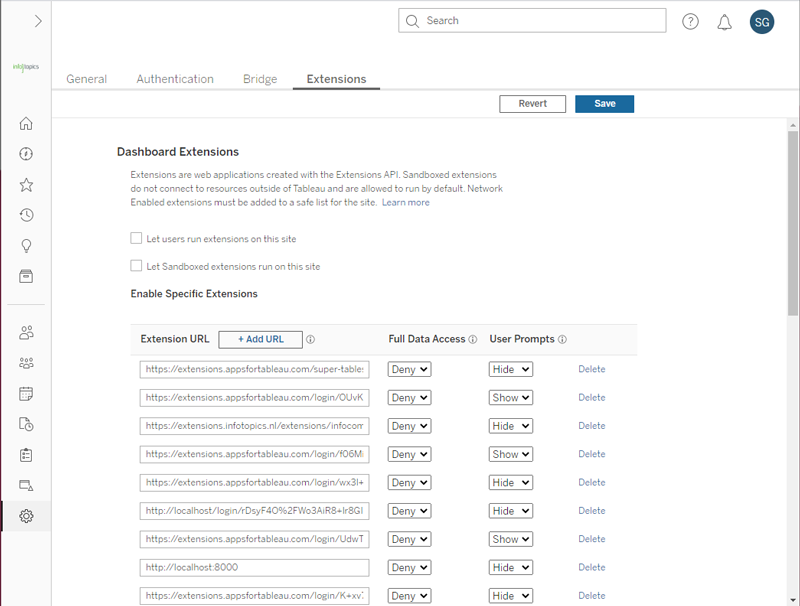Open Recommendations lightbulb icon
The image size is (800, 606).
coord(26,246)
